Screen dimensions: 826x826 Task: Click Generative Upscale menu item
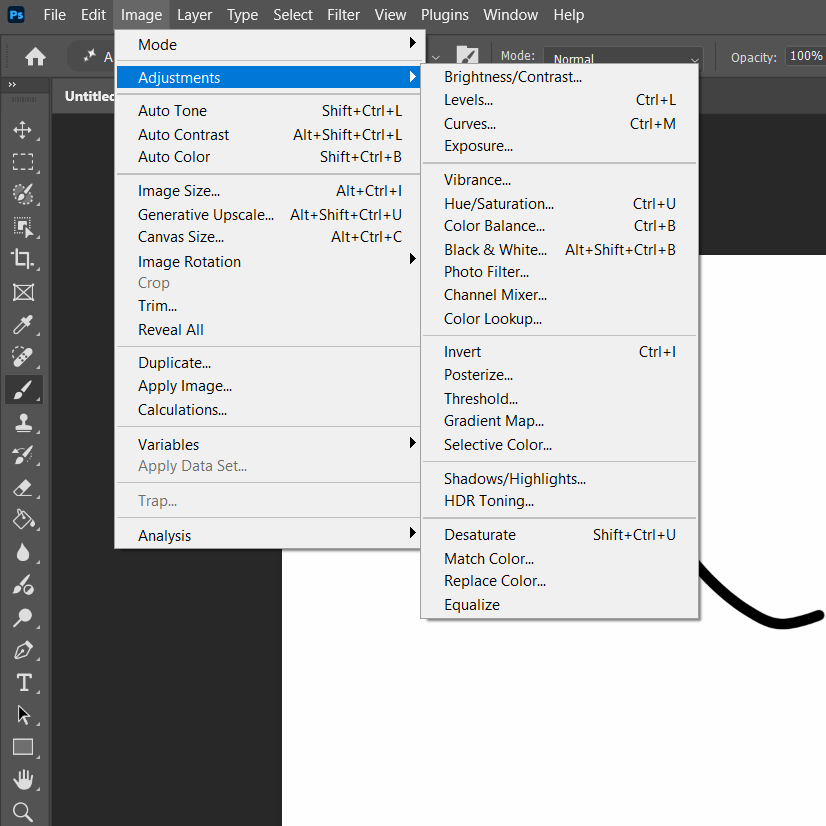pyautogui.click(x=268, y=214)
